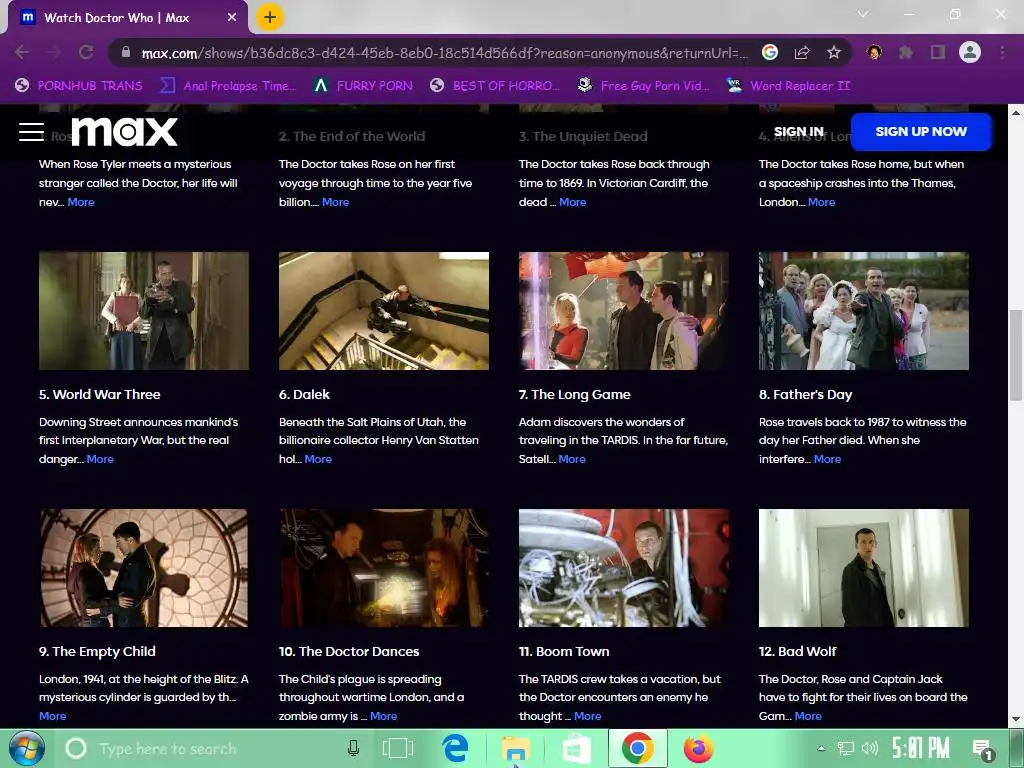The height and width of the screenshot is (768, 1024).
Task: Open the World War Three episode thumbnail
Action: click(144, 311)
